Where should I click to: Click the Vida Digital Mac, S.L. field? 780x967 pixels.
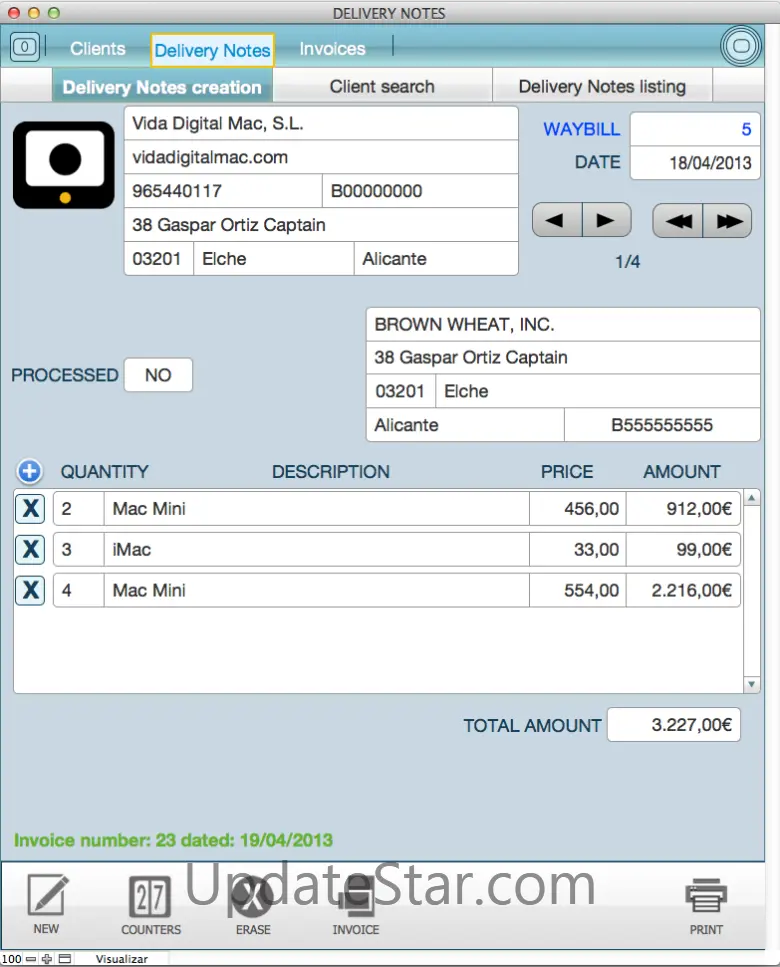(x=321, y=123)
